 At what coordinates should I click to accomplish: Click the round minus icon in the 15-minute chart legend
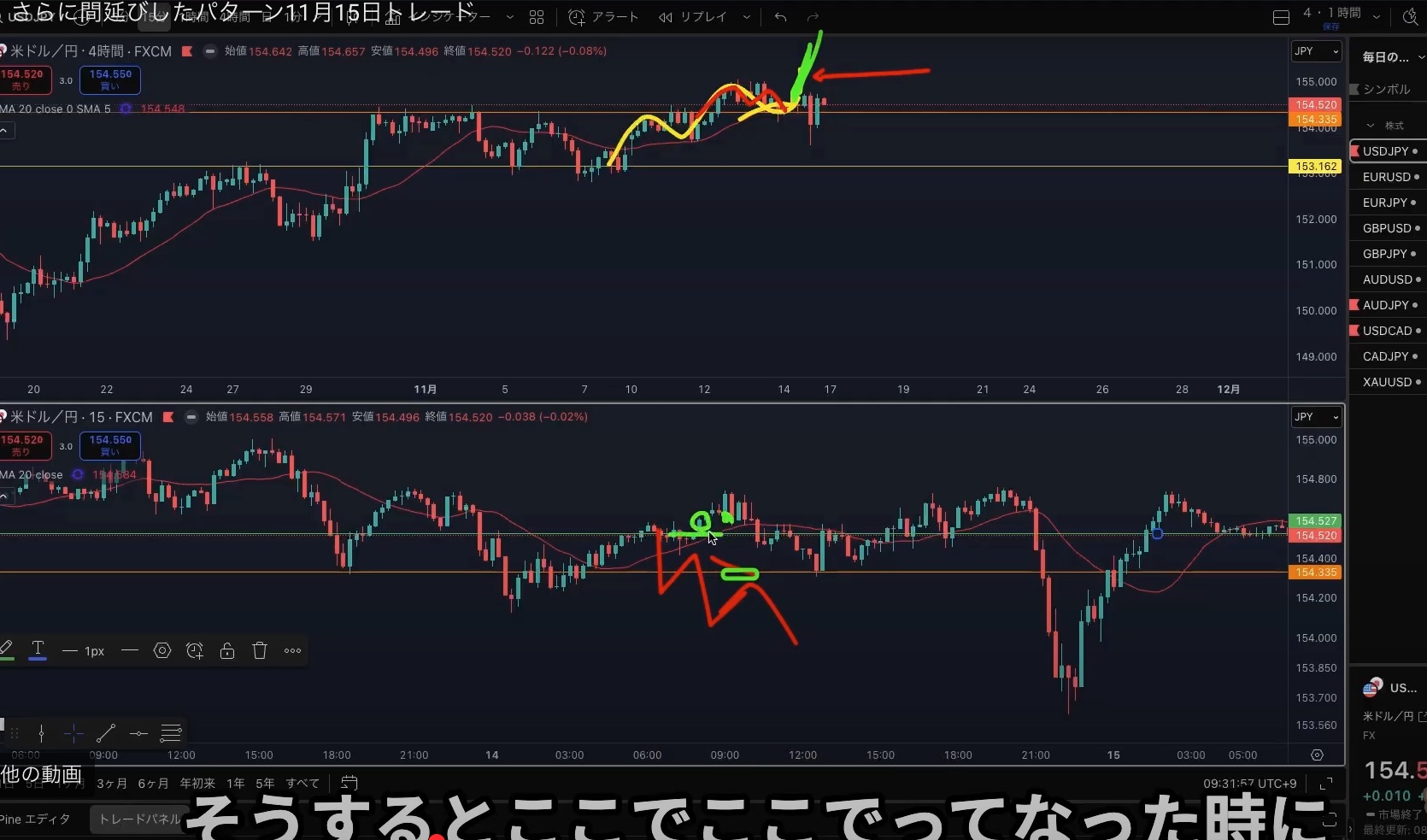click(191, 417)
